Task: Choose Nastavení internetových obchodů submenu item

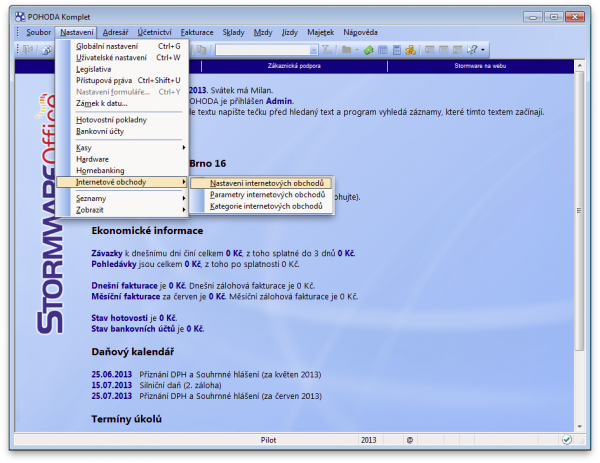Action: pos(261,183)
